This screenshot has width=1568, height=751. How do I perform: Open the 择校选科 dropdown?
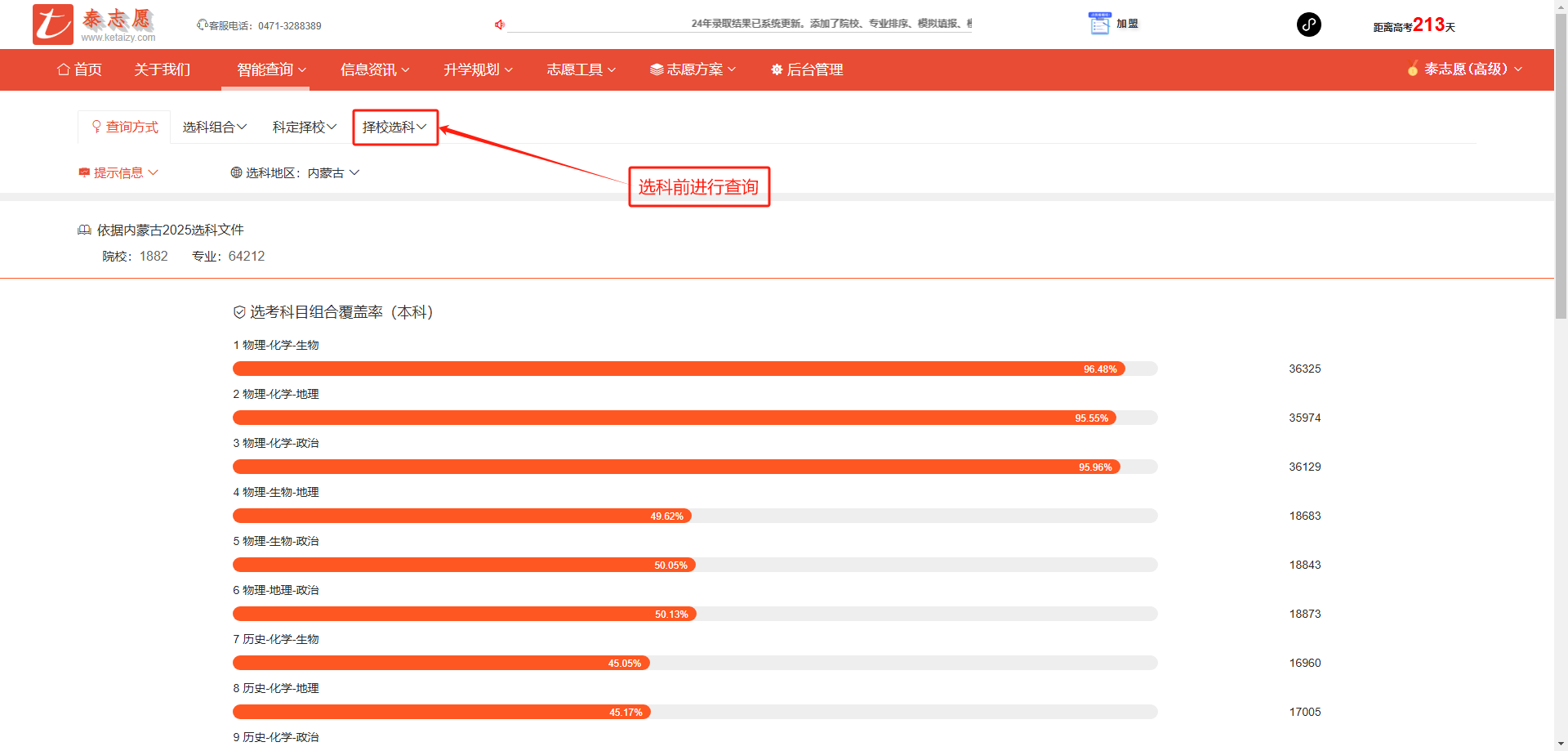(x=394, y=127)
